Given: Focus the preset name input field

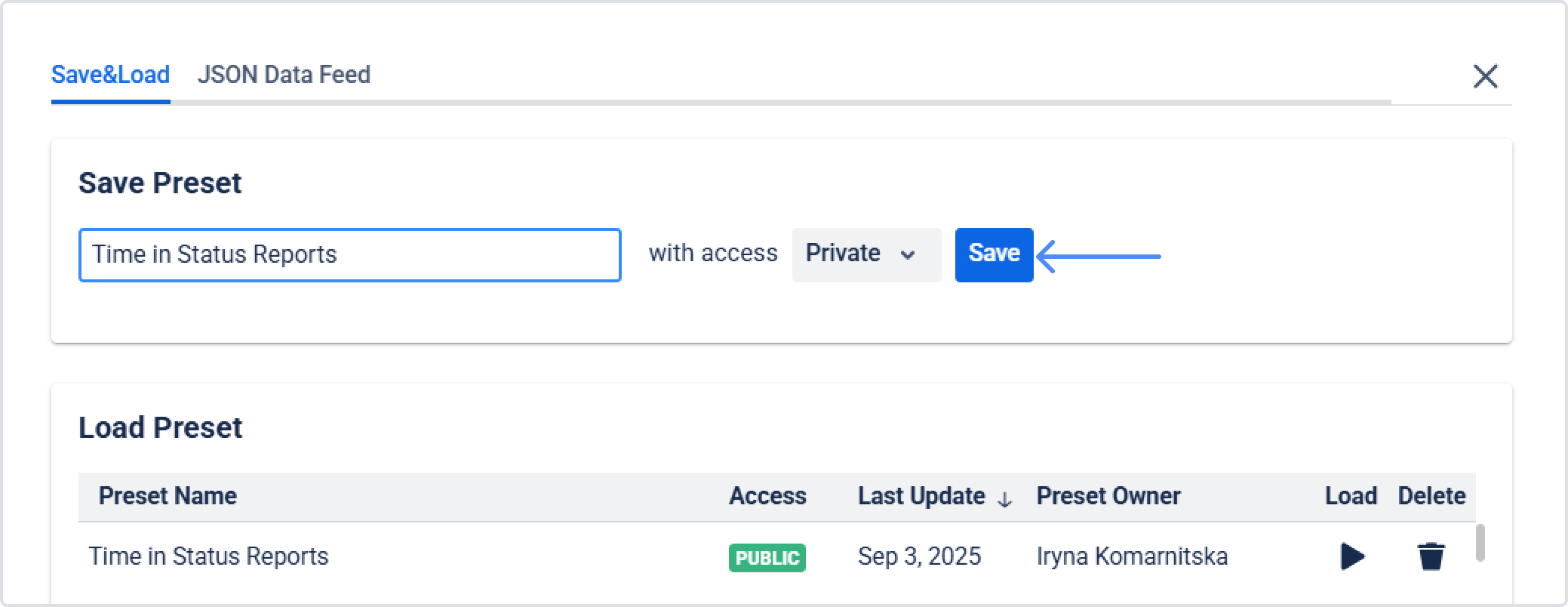Looking at the screenshot, I should tap(349, 255).
